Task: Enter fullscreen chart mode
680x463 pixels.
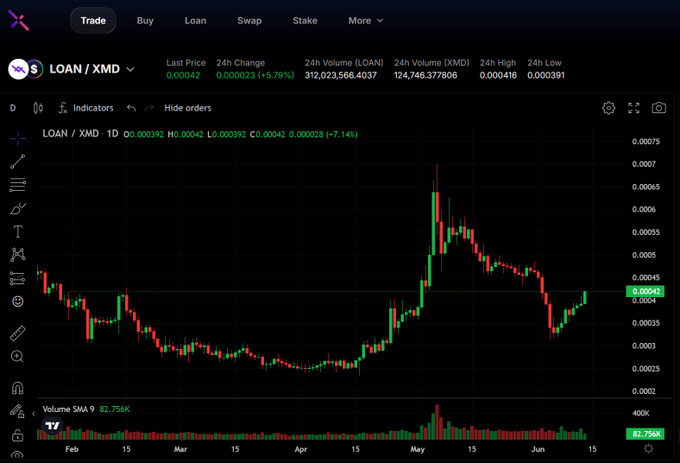Action: click(x=634, y=108)
